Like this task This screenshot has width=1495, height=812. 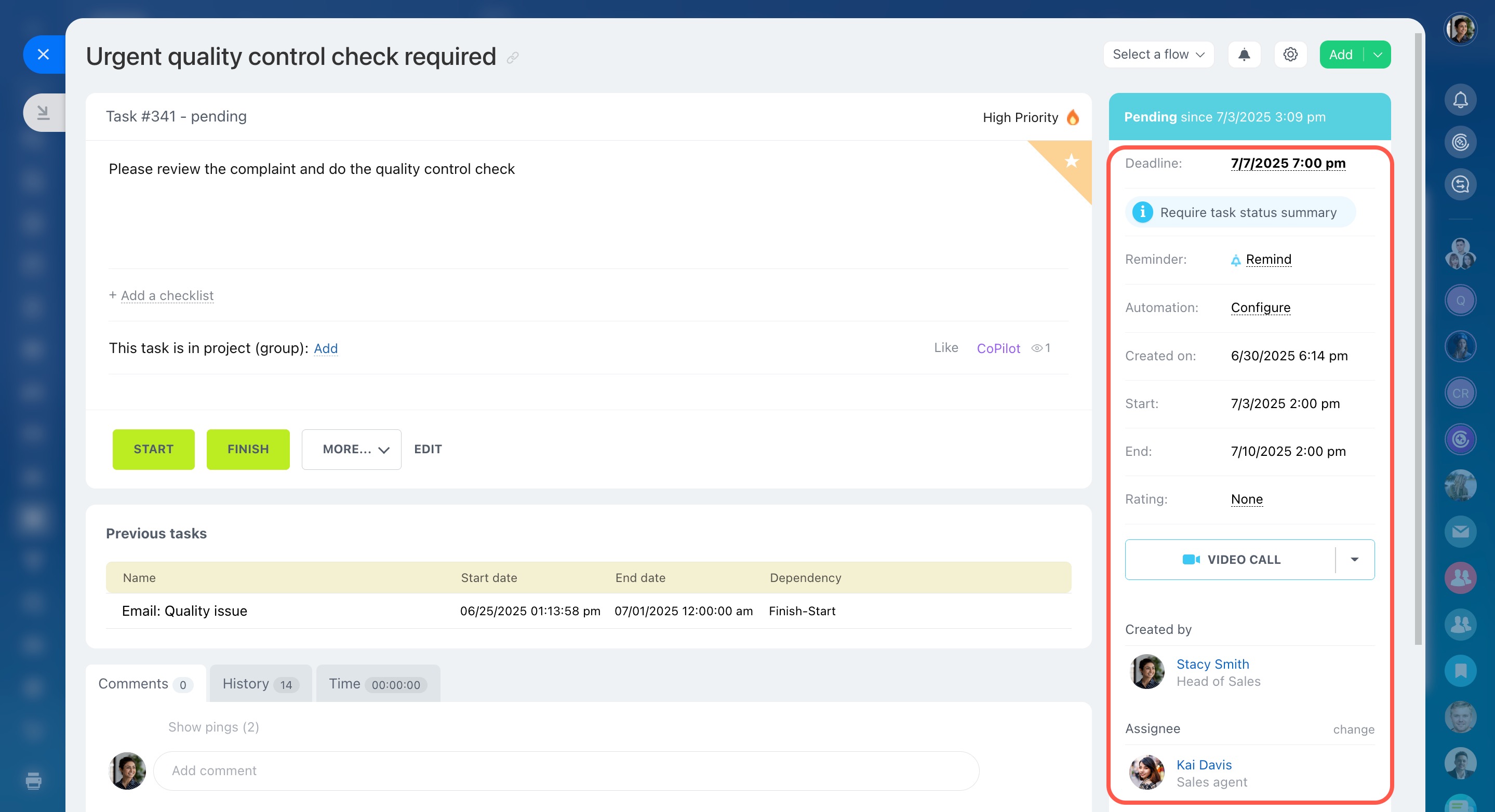pyautogui.click(x=946, y=347)
